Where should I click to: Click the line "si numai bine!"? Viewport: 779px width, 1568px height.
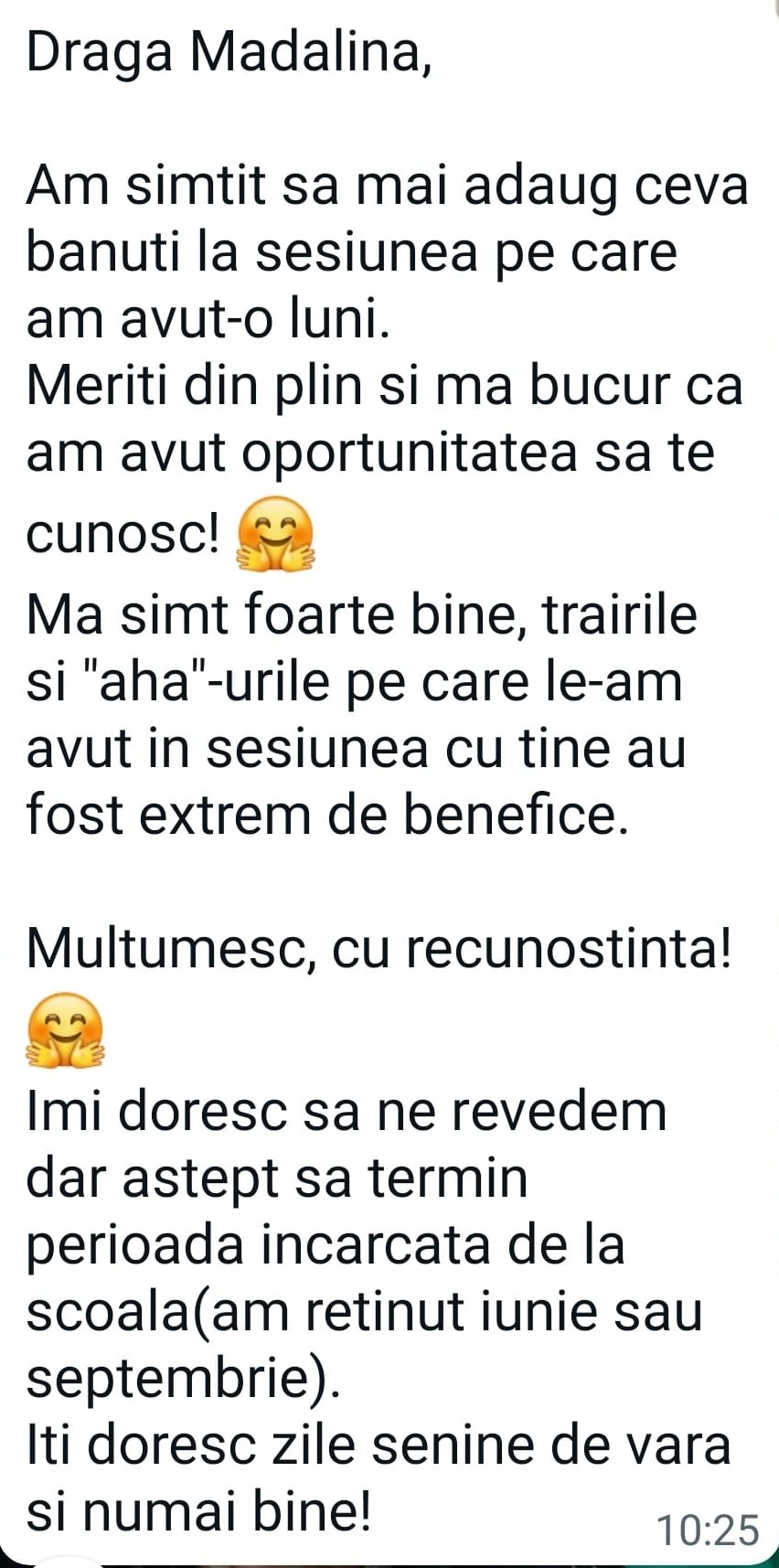pyautogui.click(x=199, y=1513)
